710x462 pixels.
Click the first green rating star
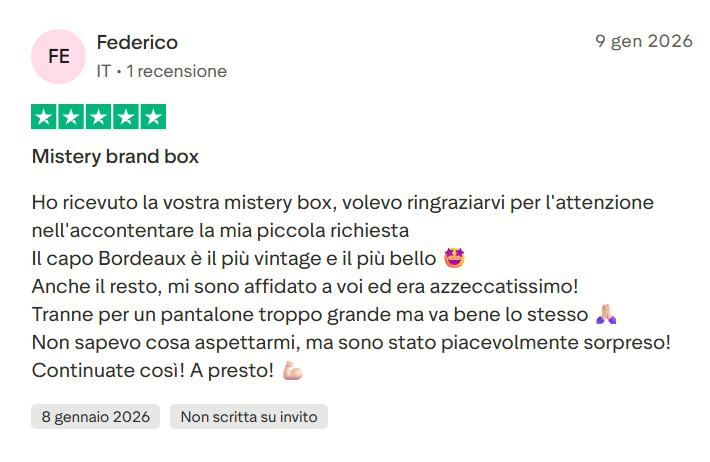45,117
